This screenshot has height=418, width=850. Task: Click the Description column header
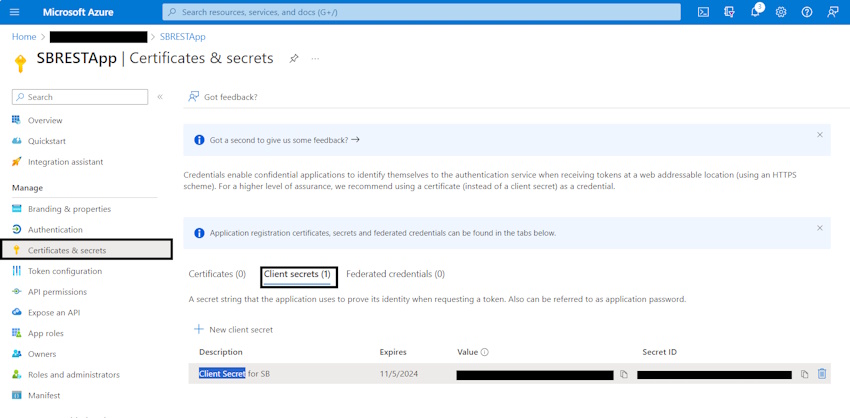(x=221, y=352)
